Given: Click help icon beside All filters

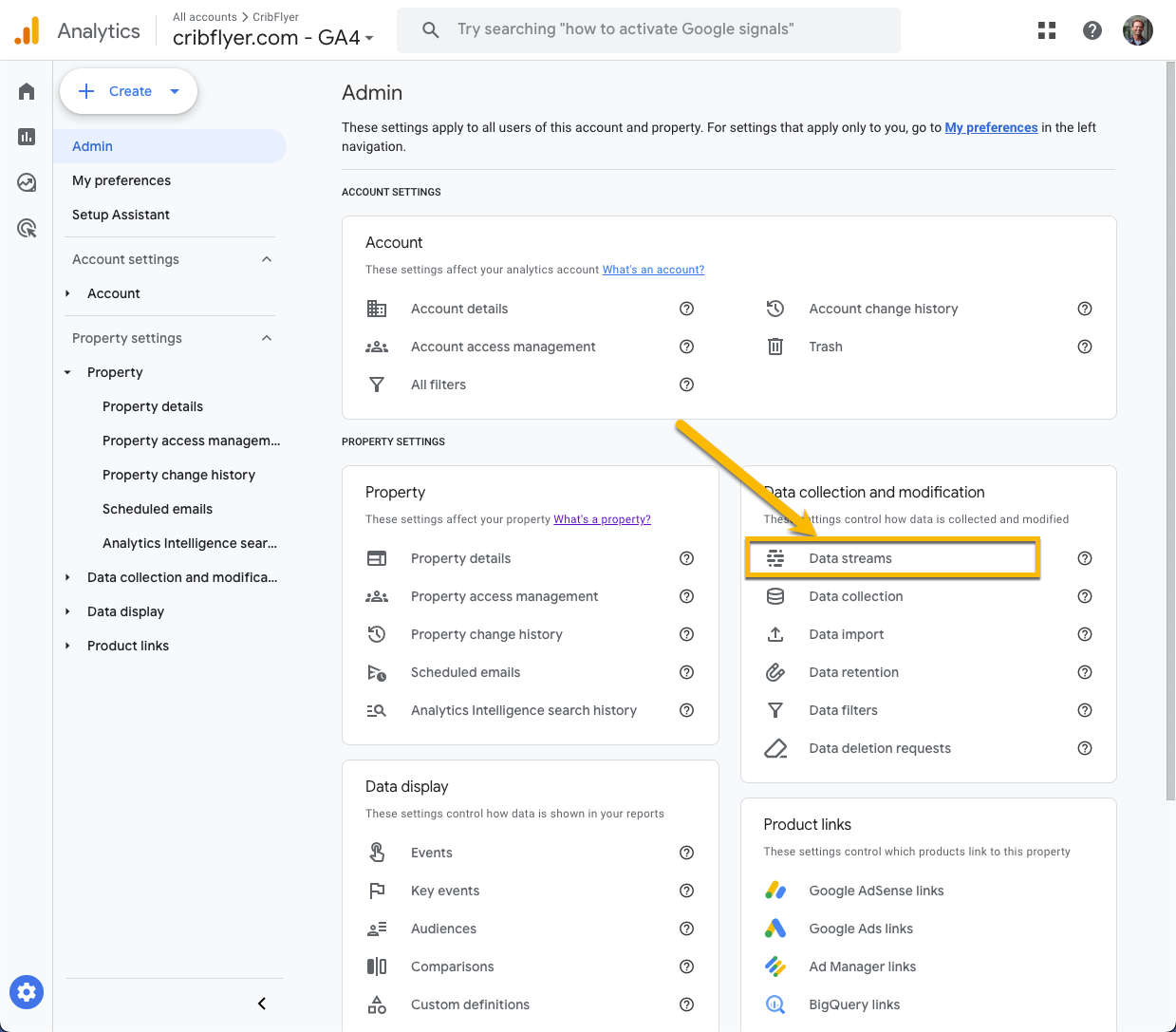Looking at the screenshot, I should (687, 385).
